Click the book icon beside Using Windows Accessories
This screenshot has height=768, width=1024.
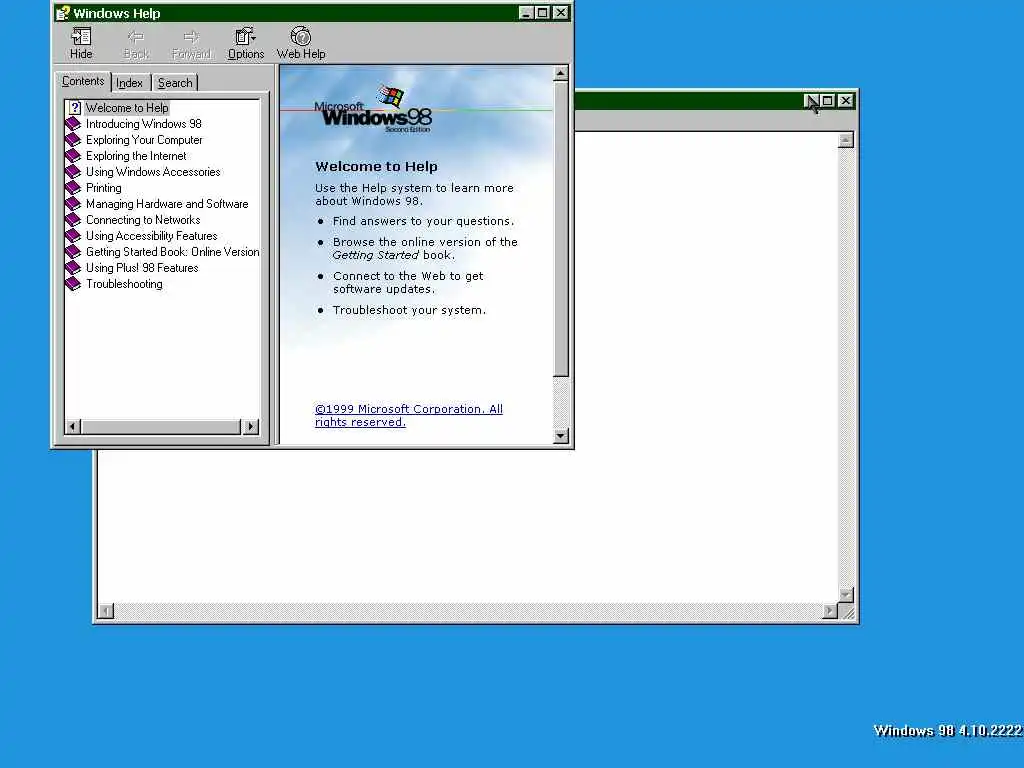73,172
